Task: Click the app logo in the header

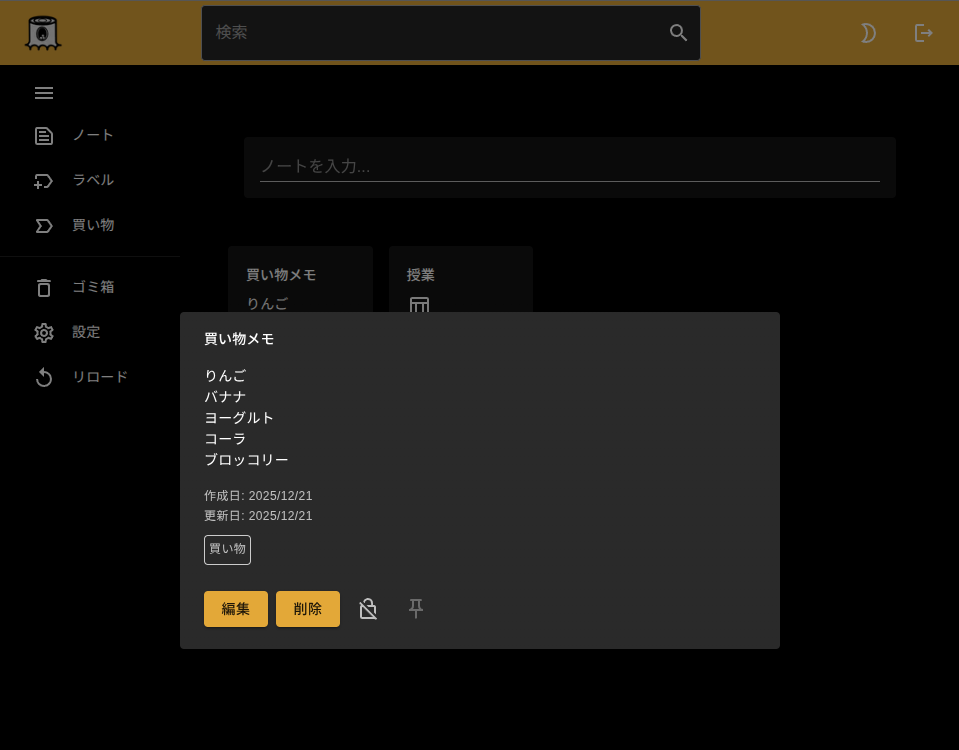Action: tap(43, 33)
